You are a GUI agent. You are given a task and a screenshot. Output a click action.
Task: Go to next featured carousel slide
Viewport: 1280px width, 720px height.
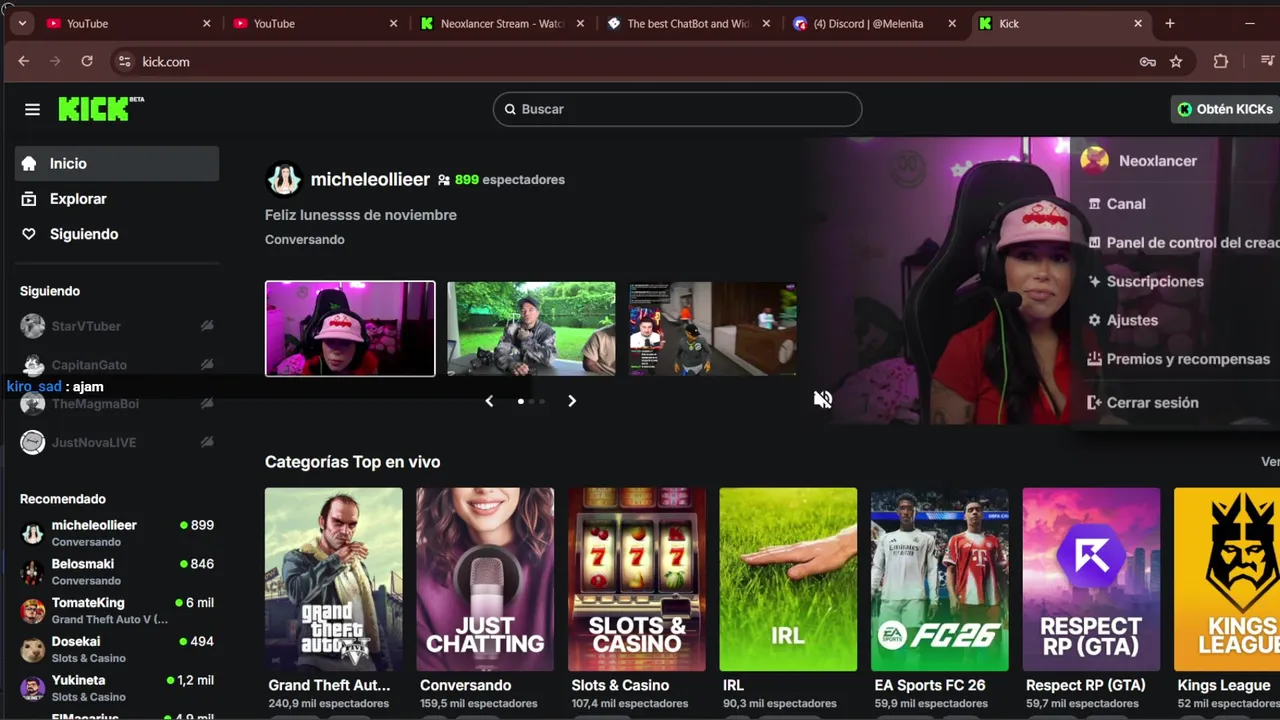pos(572,401)
